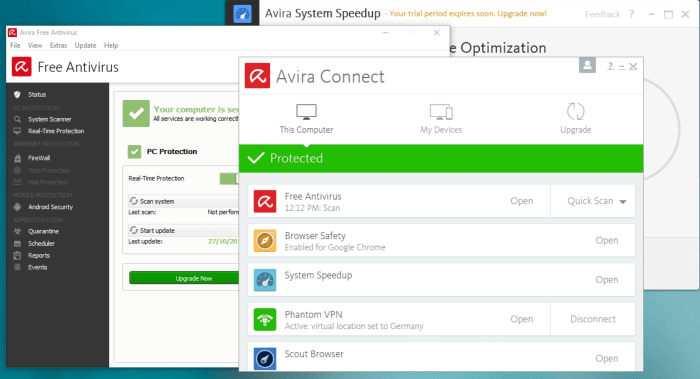700x379 pixels.
Task: Open Phantom VPN from the list
Action: 521,319
